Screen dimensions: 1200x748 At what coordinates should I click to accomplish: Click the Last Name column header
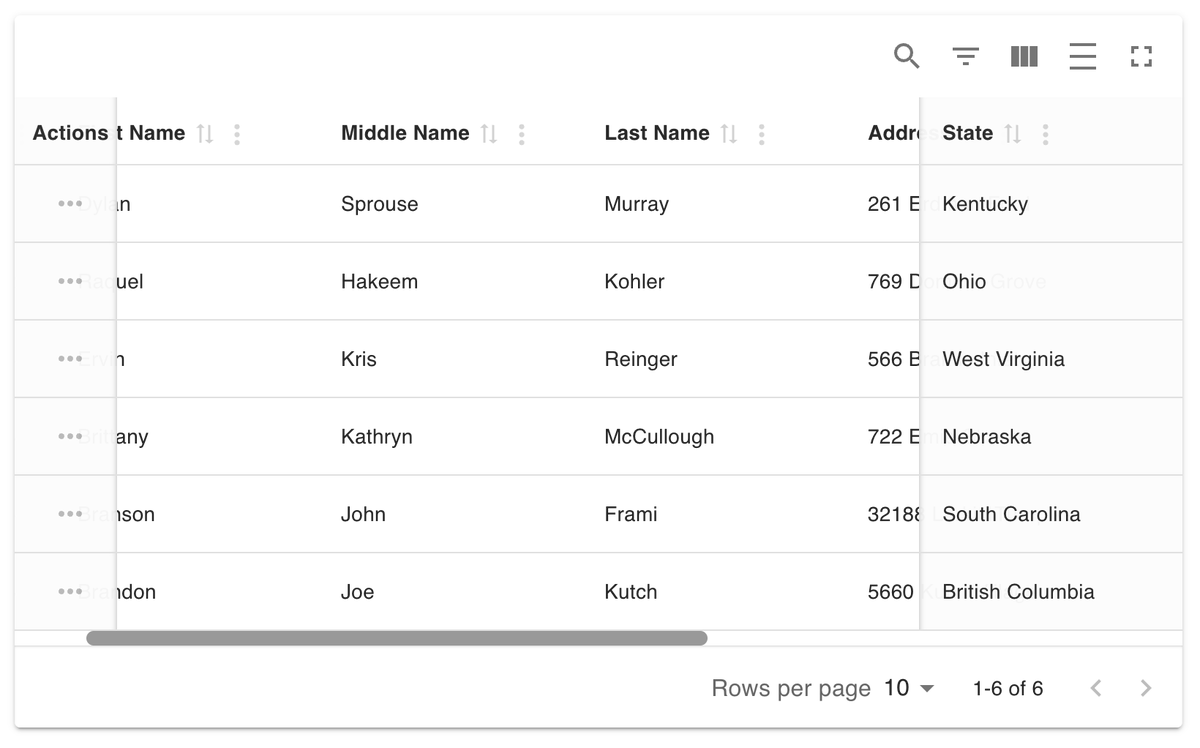pos(657,133)
